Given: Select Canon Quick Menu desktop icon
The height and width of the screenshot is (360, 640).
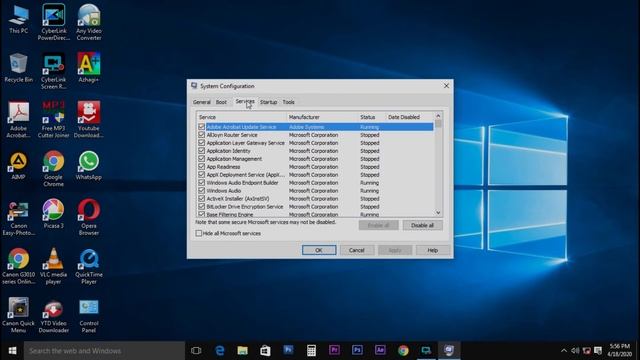Looking at the screenshot, I should pos(18,315).
